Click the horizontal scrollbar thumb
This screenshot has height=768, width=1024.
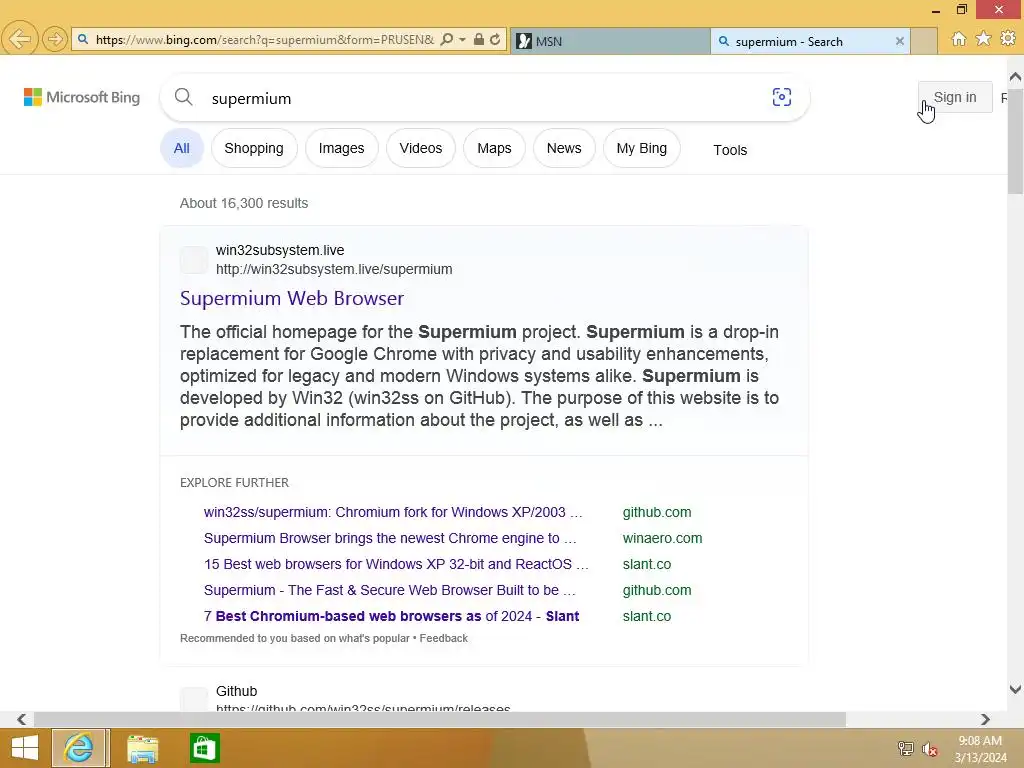click(x=440, y=719)
